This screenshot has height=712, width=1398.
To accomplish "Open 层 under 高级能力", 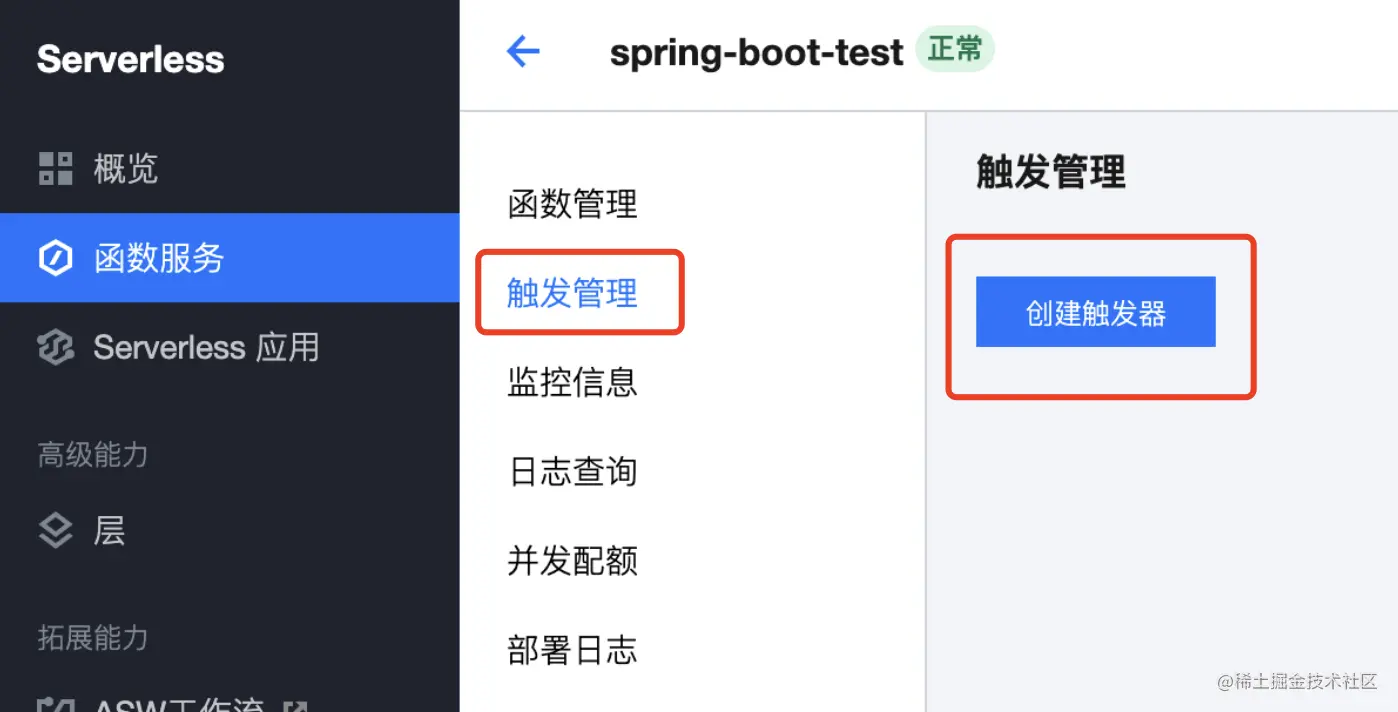I will (x=109, y=530).
